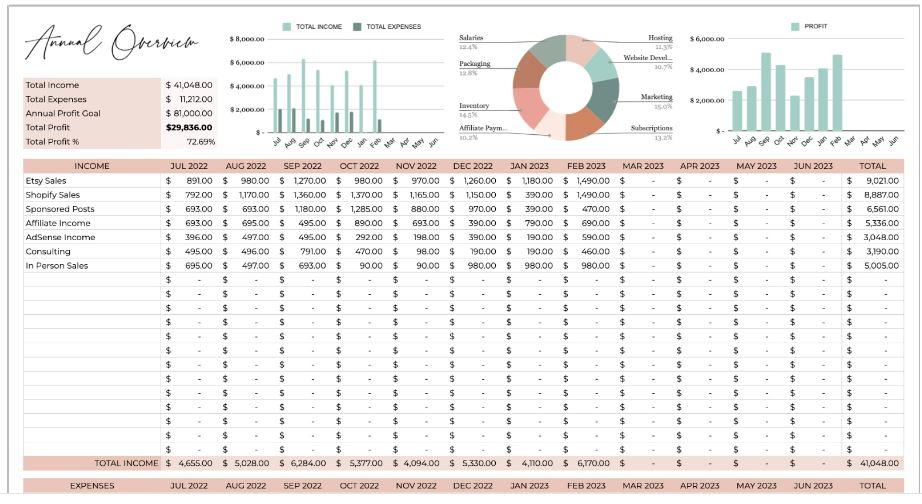922x504 pixels.
Task: Select the Affiliate Income row label
Action: (x=58, y=223)
